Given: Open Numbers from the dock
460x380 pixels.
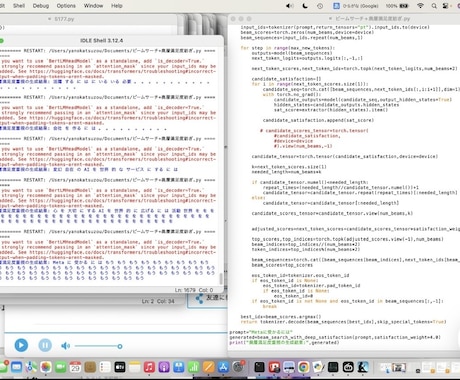Looking at the screenshot, I should click(x=194, y=367).
